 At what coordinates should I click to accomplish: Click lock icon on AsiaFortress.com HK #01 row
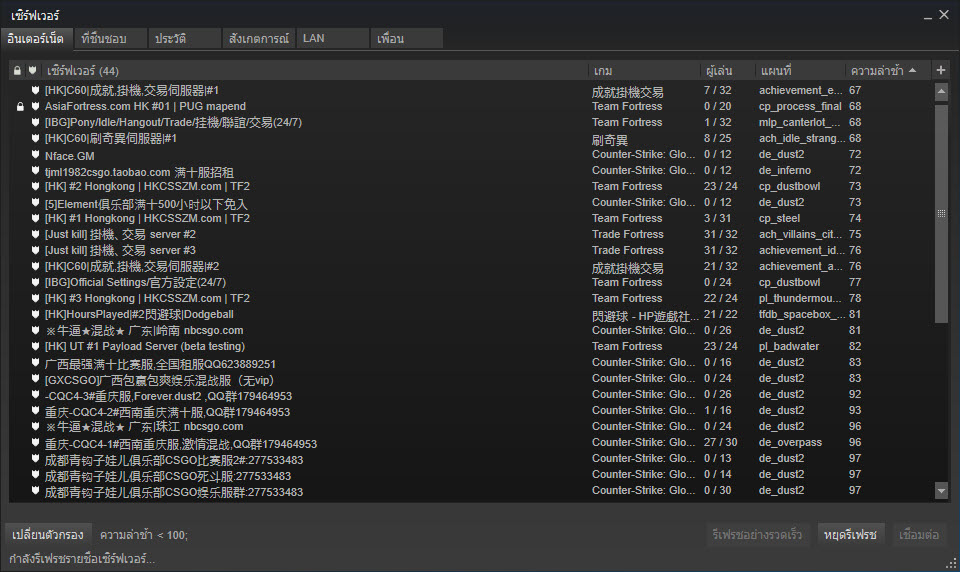(x=20, y=107)
